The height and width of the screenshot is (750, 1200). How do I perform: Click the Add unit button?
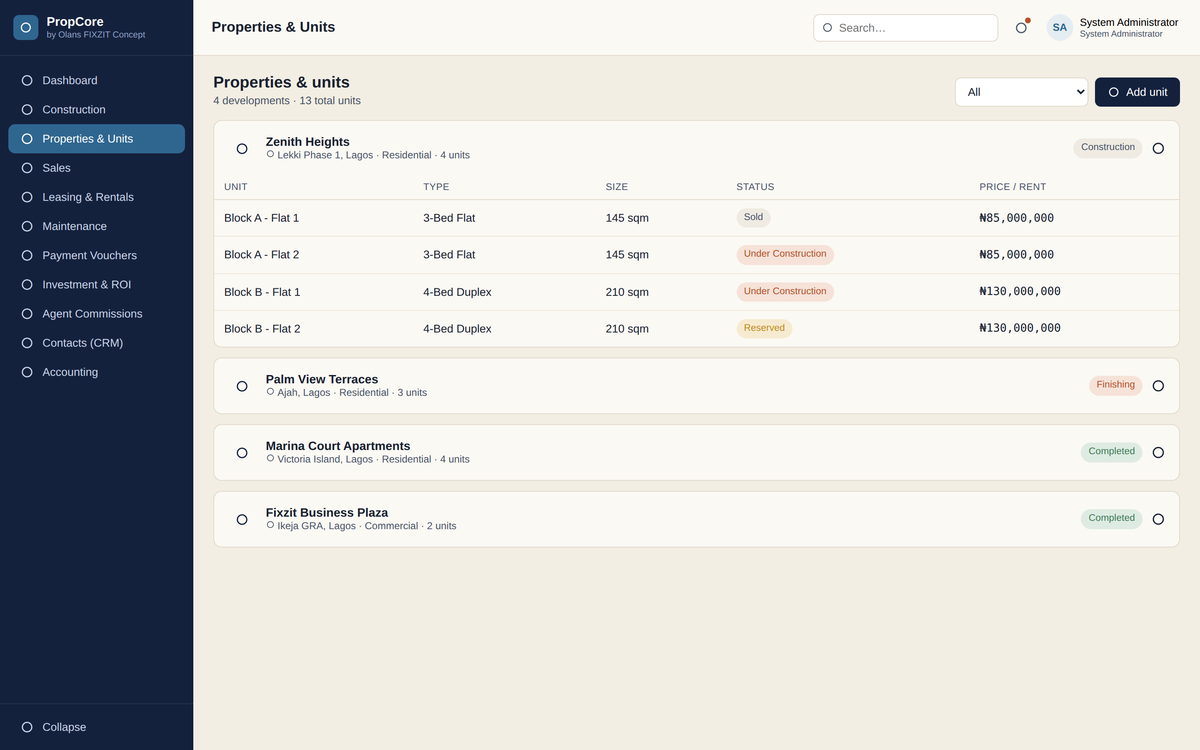click(x=1137, y=92)
